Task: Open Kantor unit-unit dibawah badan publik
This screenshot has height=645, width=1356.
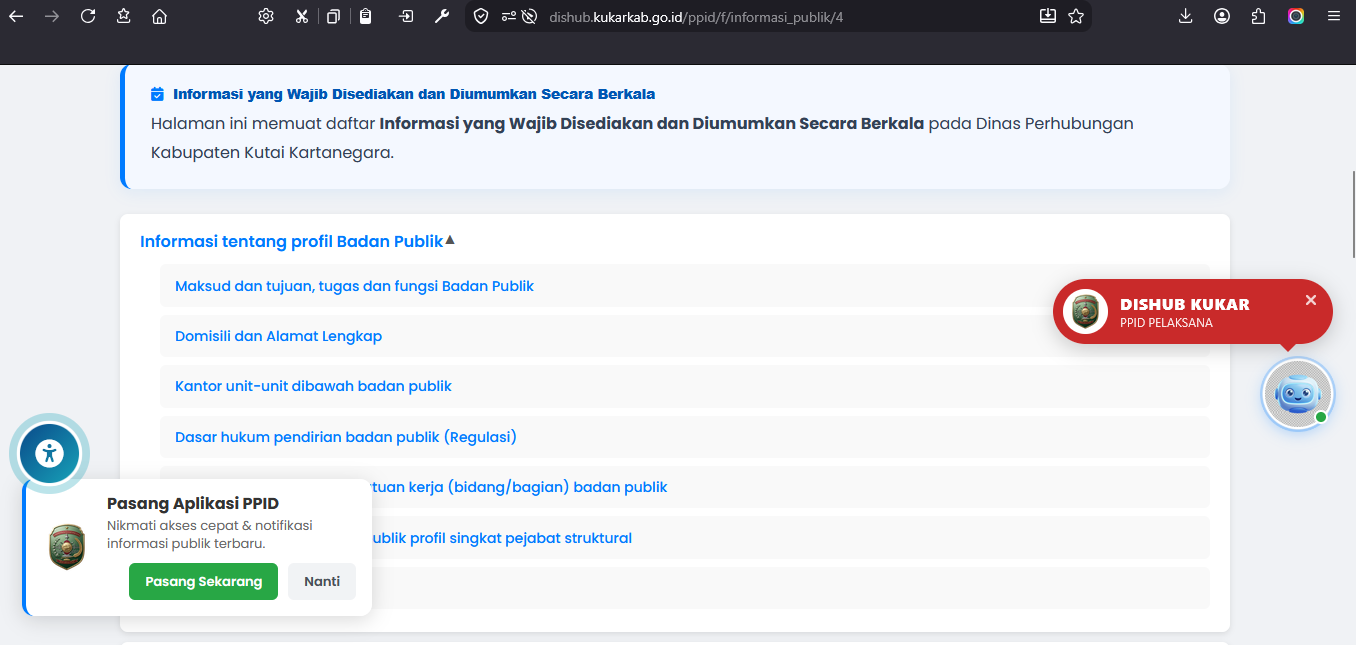Action: (x=313, y=386)
